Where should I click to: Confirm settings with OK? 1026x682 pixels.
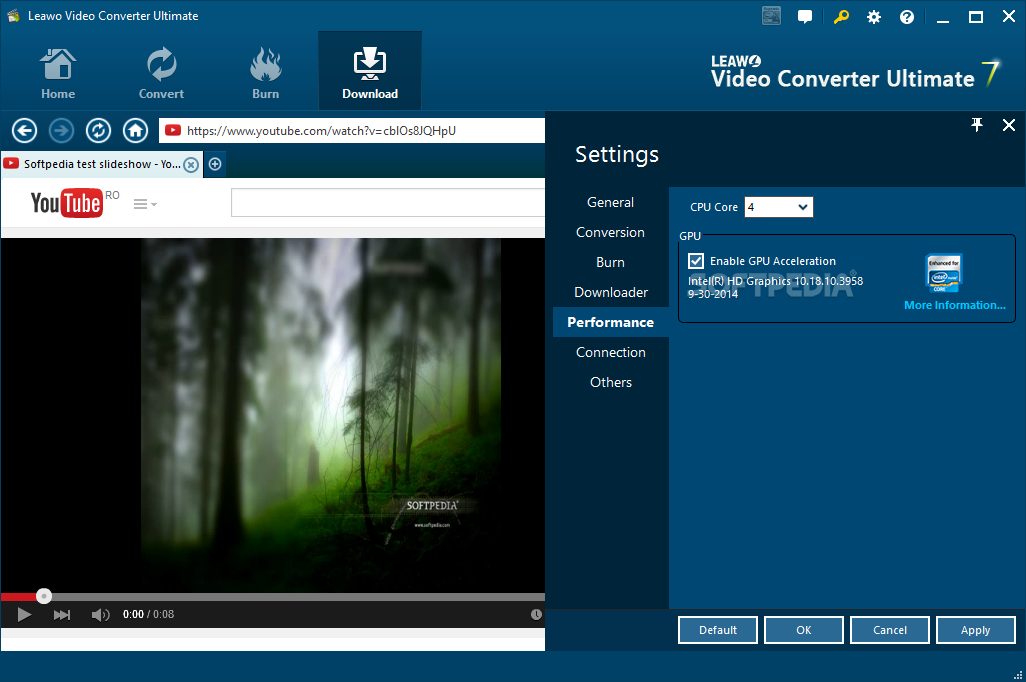click(x=804, y=630)
